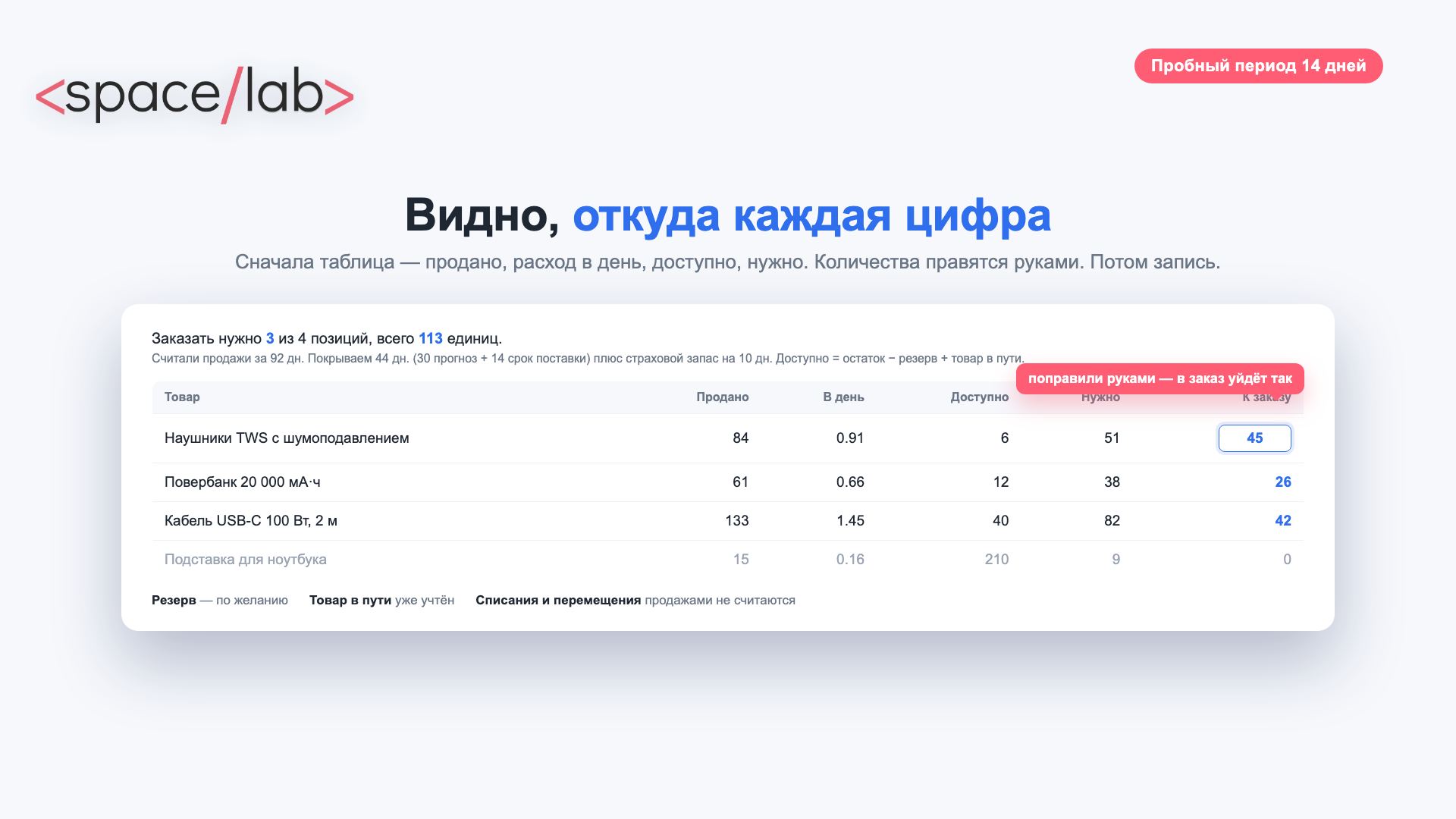This screenshot has height=819, width=1456.
Task: Click sold value 84 for Наушники
Action: coord(741,438)
